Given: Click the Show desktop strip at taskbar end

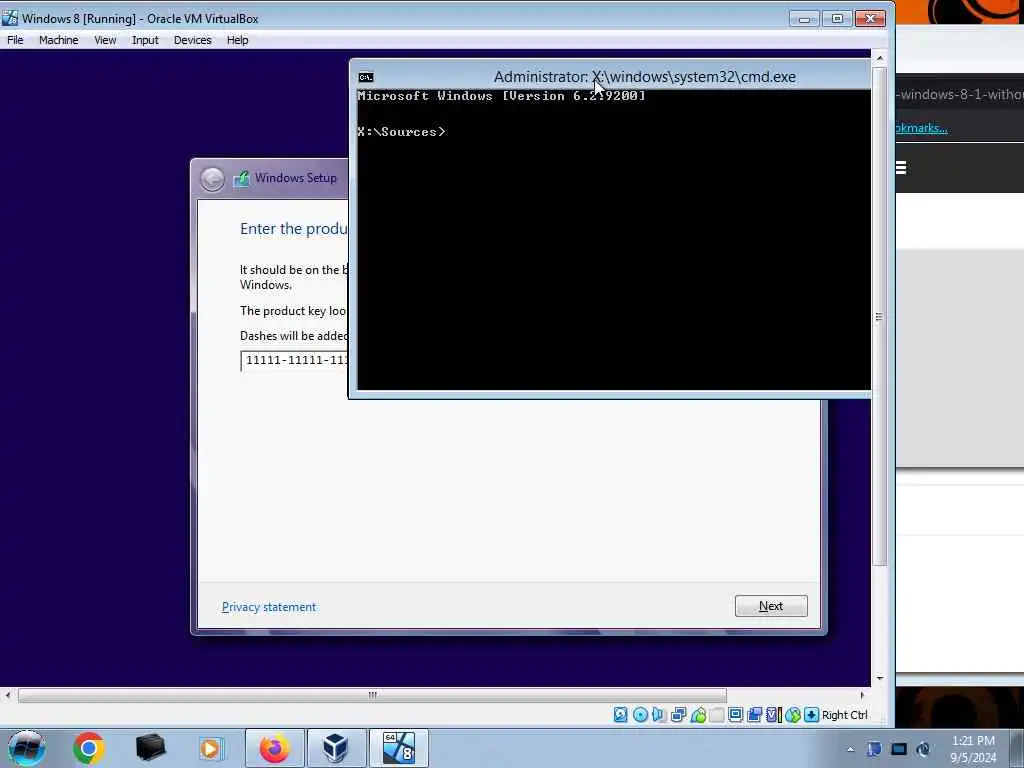Looking at the screenshot, I should point(1017,748).
